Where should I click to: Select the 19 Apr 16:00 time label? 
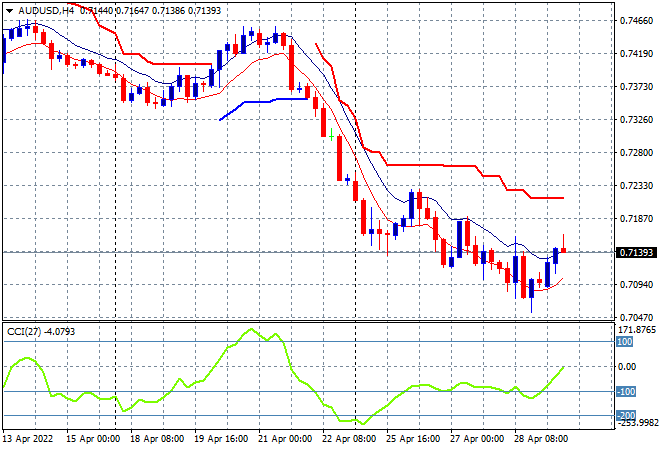click(221, 439)
